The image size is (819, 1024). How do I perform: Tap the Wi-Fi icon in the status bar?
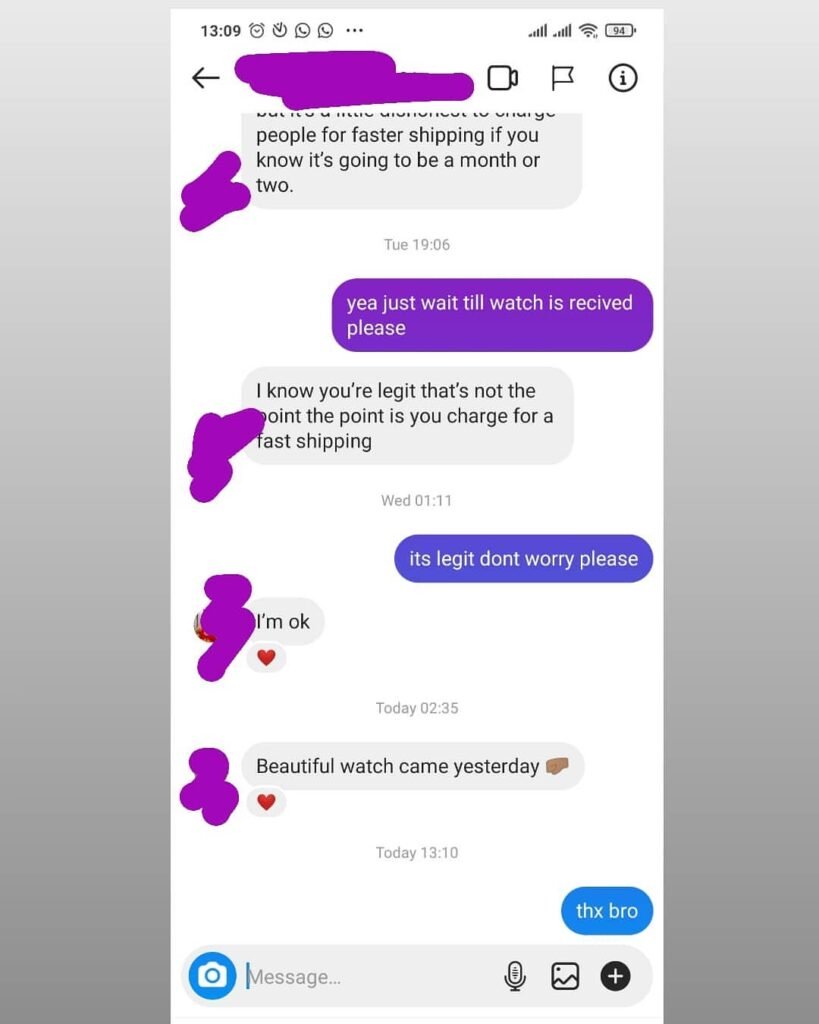[x=588, y=31]
